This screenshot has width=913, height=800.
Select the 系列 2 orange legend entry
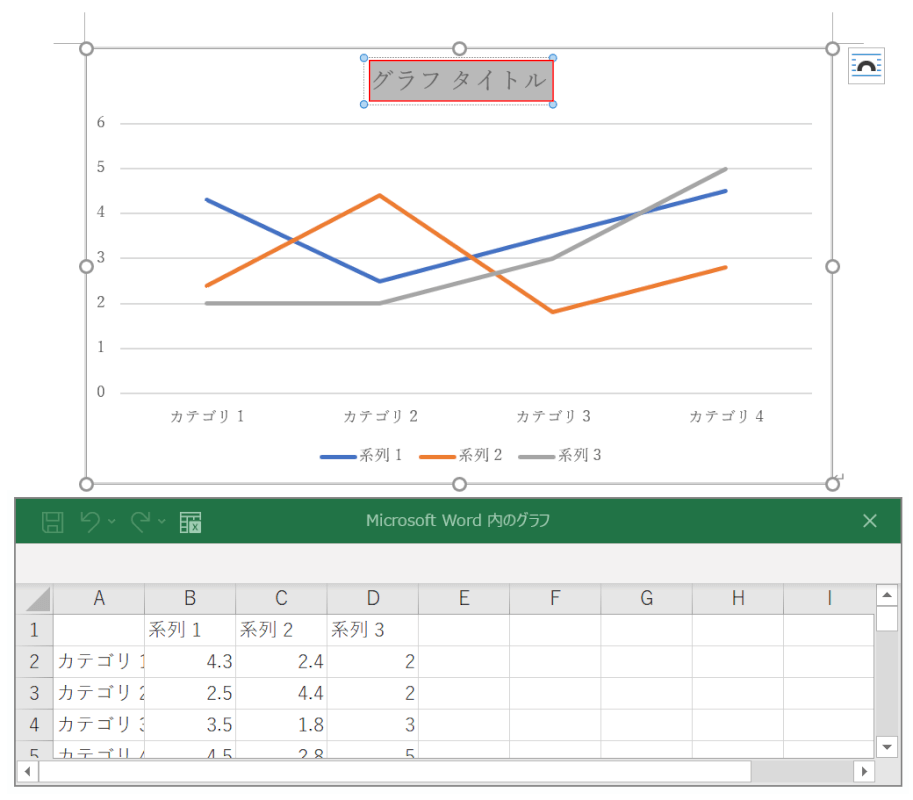461,456
